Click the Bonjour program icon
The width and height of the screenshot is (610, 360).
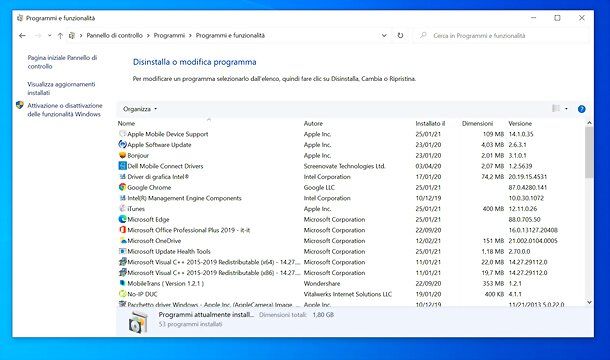coord(123,155)
